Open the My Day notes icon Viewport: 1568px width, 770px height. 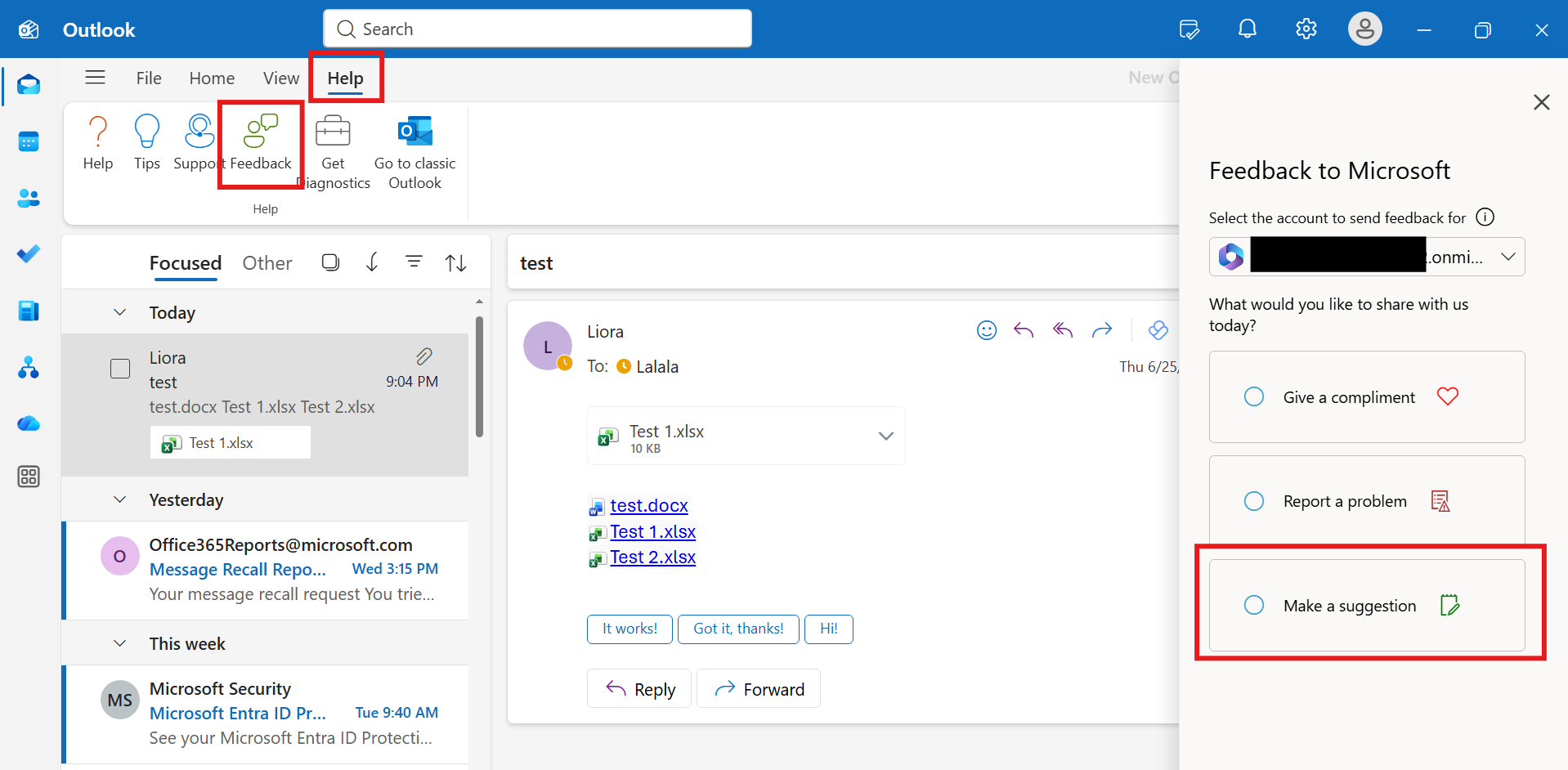[1189, 29]
